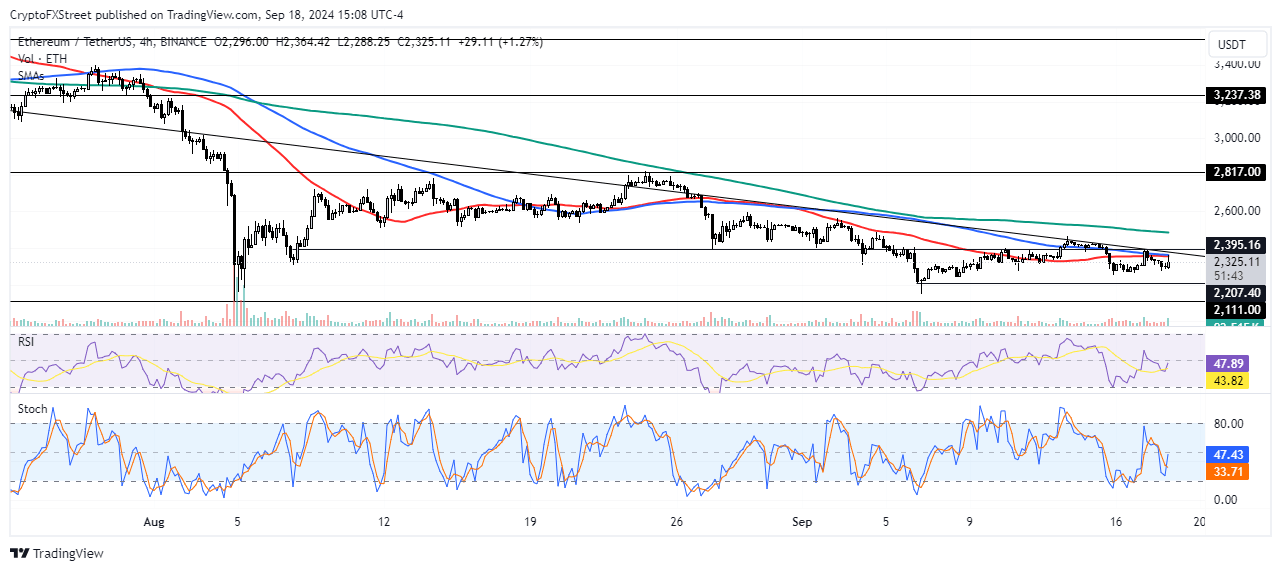Screen dimensions: 1281x571
Task: Click the RSI moving average label 43.82
Action: (1229, 381)
